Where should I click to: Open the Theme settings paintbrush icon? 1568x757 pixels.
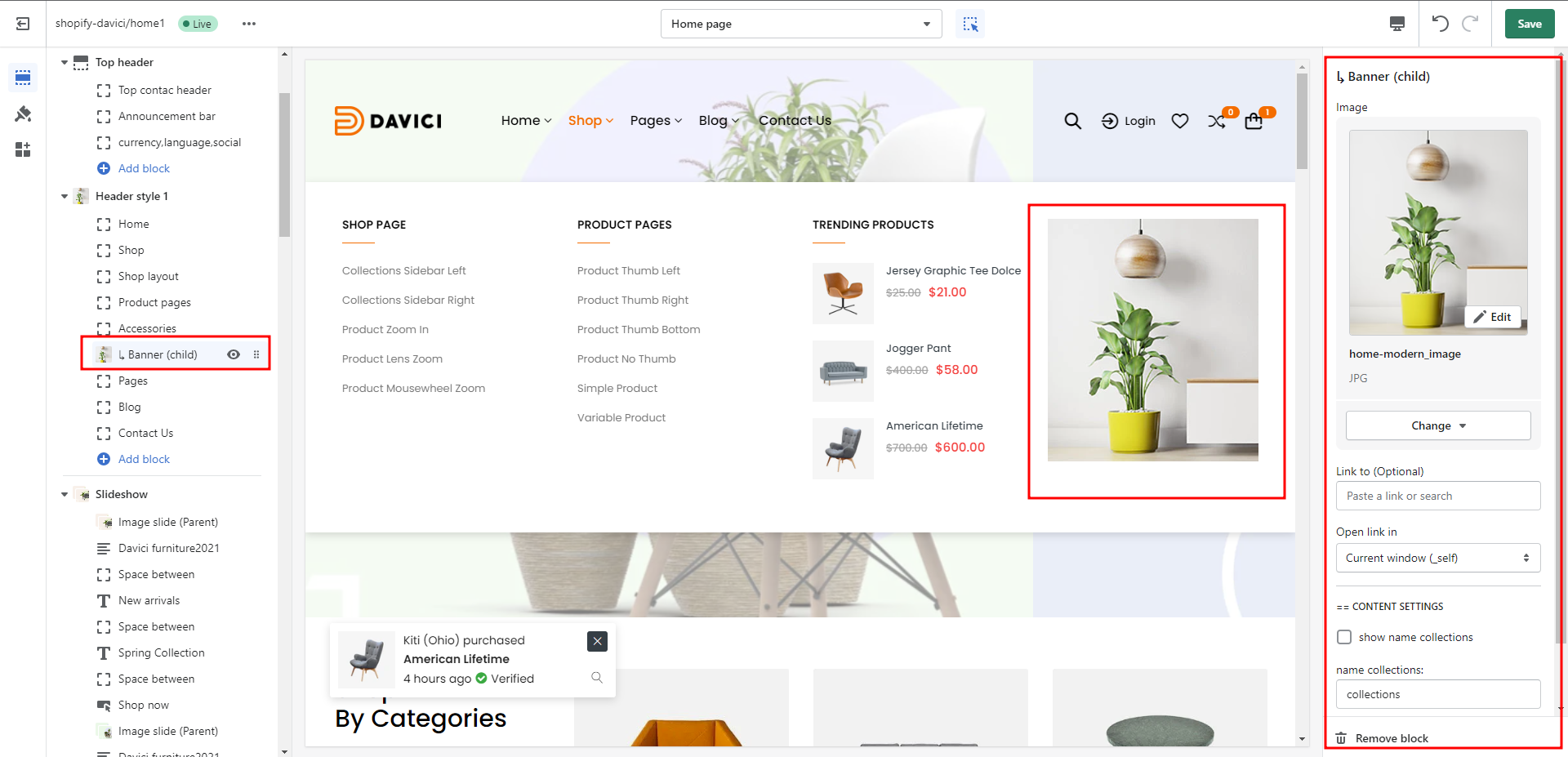tap(23, 114)
